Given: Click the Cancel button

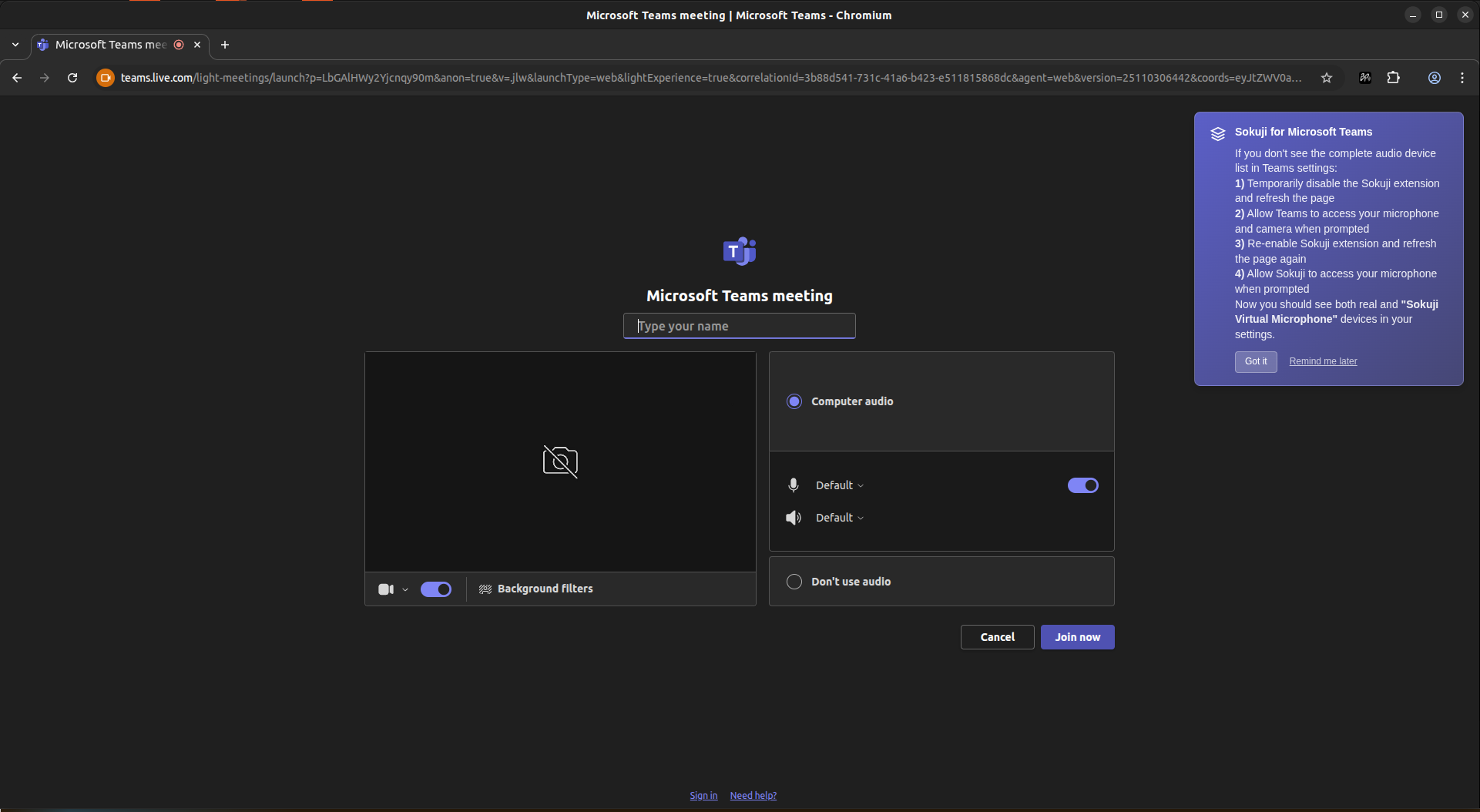Looking at the screenshot, I should (997, 637).
